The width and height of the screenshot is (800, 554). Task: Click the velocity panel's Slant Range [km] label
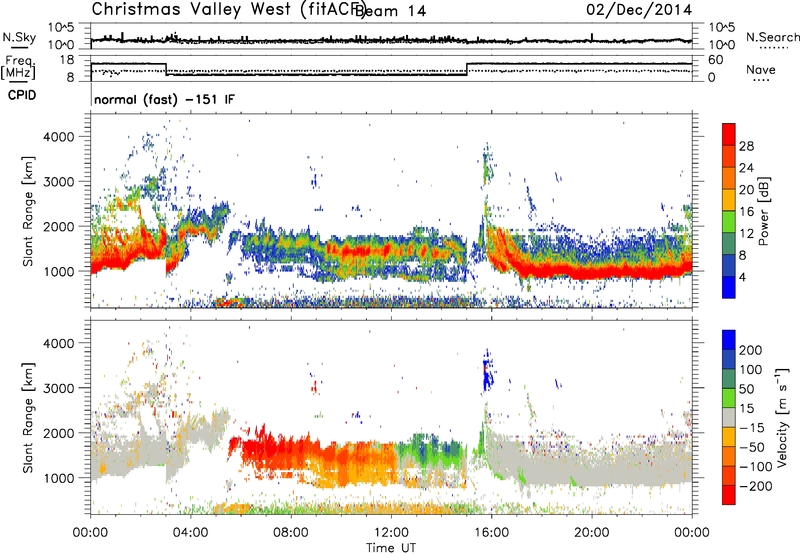(x=28, y=417)
